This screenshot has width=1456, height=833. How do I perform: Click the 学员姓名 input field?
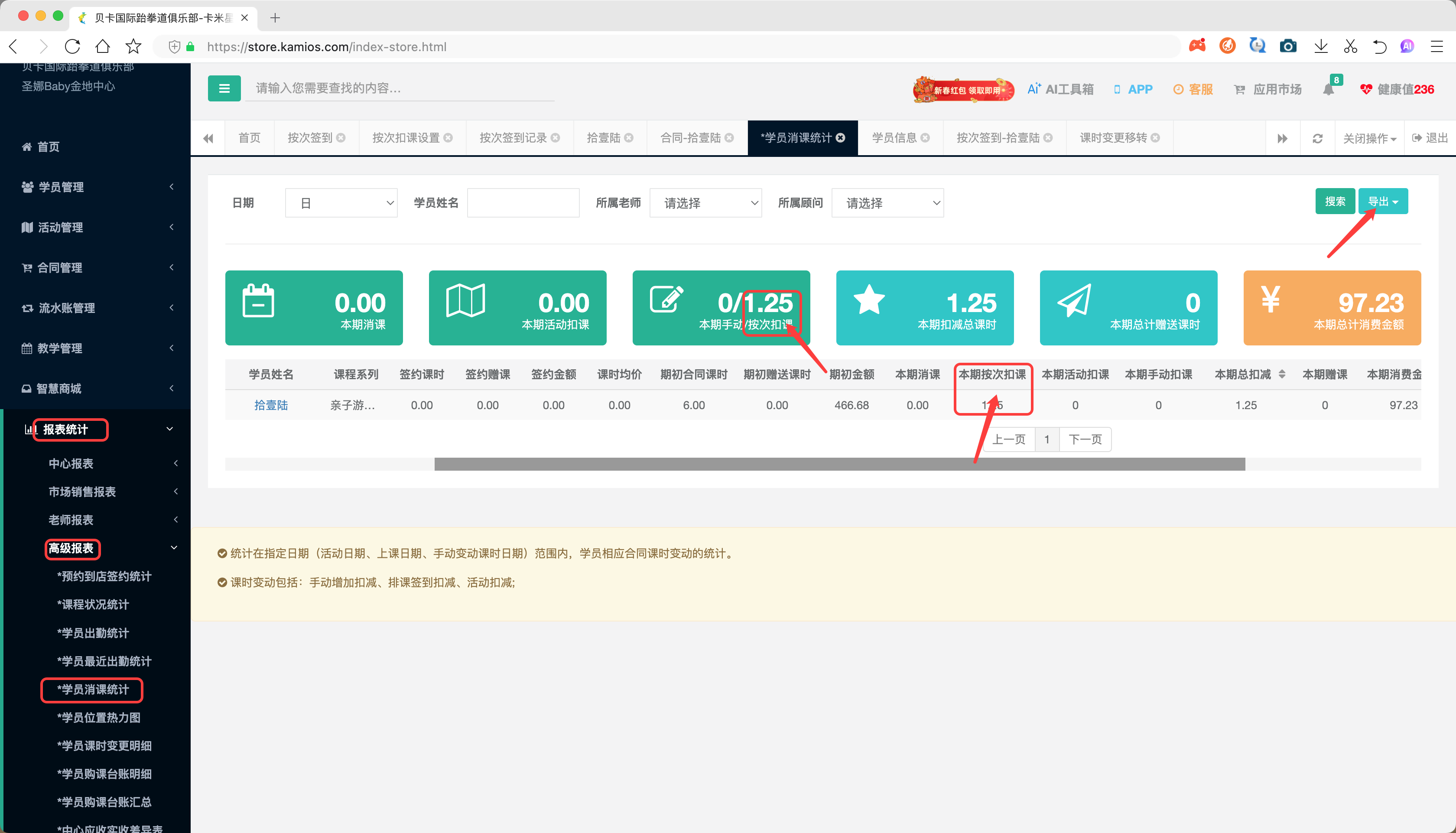(x=523, y=203)
